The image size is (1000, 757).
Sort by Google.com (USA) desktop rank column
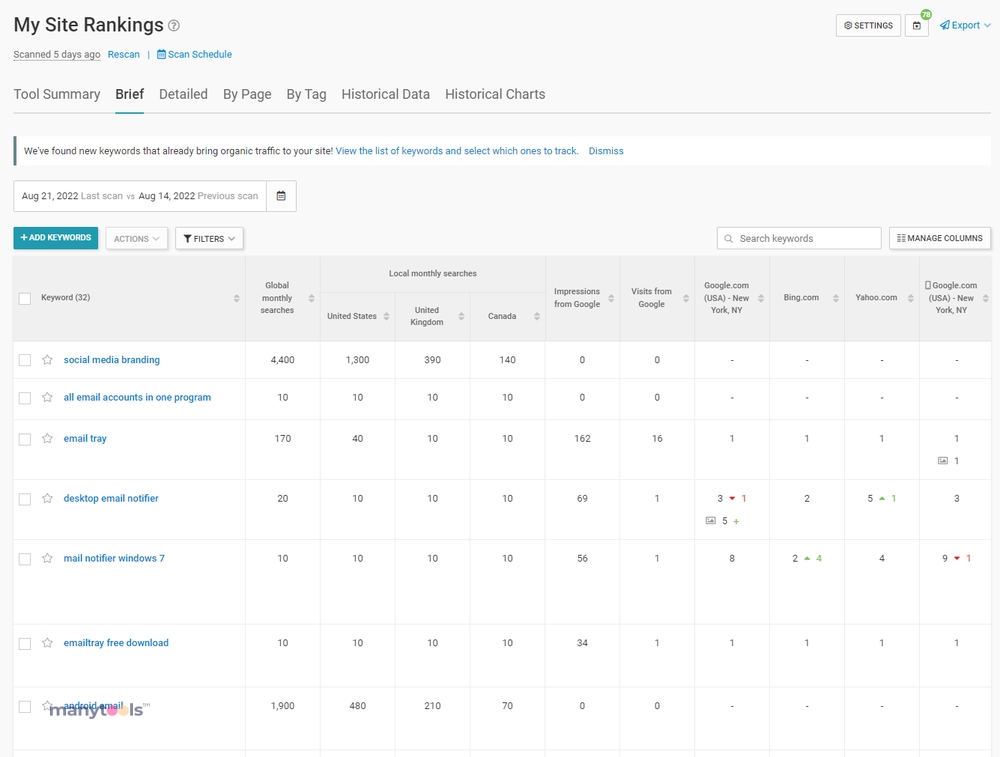[x=761, y=298]
